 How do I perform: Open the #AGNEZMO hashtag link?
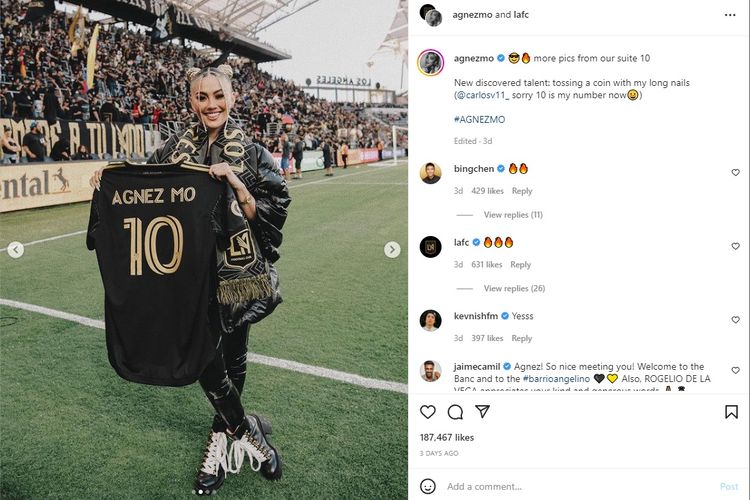pyautogui.click(x=479, y=120)
